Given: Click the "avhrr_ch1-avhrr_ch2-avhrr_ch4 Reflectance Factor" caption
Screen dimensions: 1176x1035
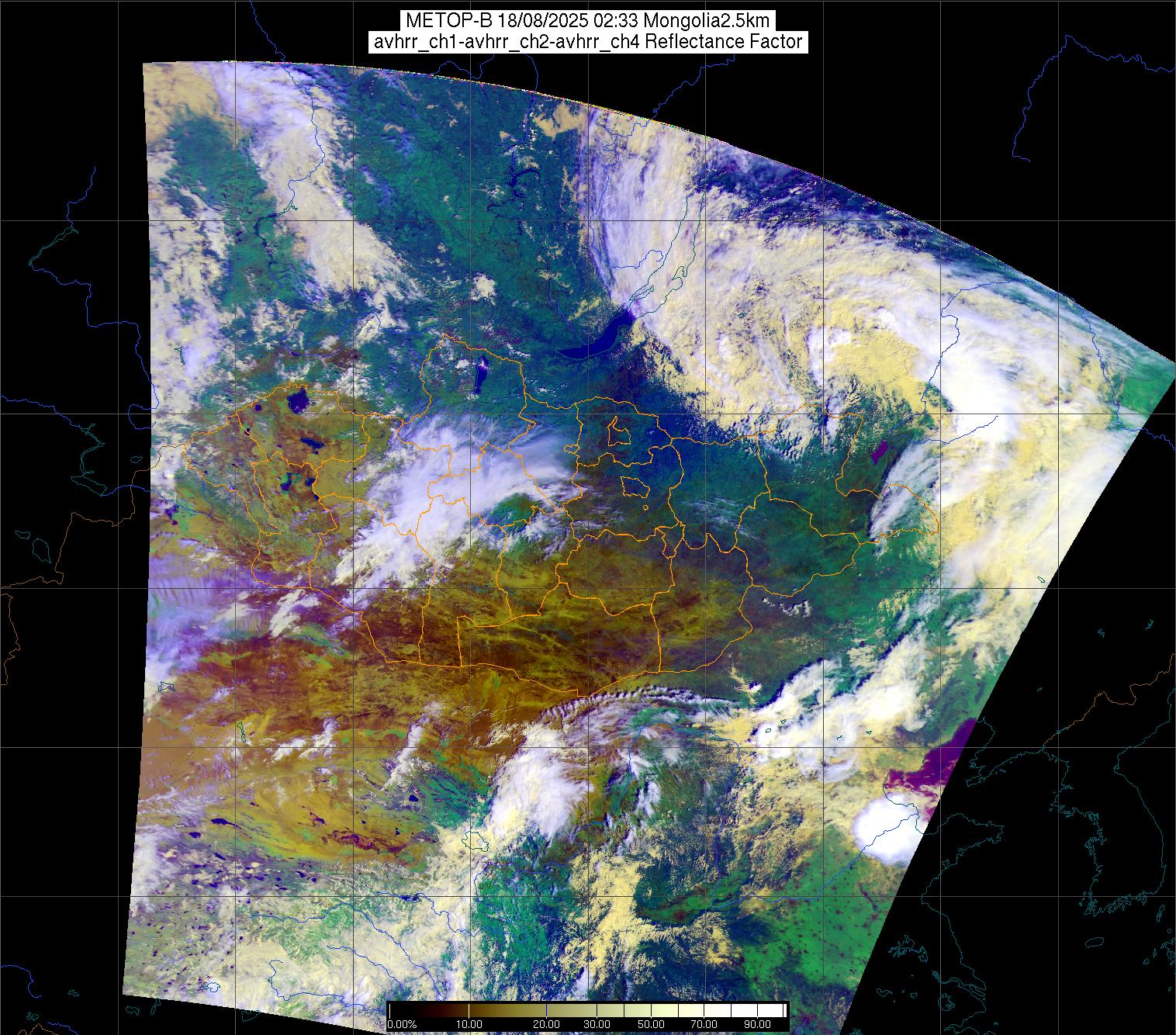Looking at the screenshot, I should [587, 42].
